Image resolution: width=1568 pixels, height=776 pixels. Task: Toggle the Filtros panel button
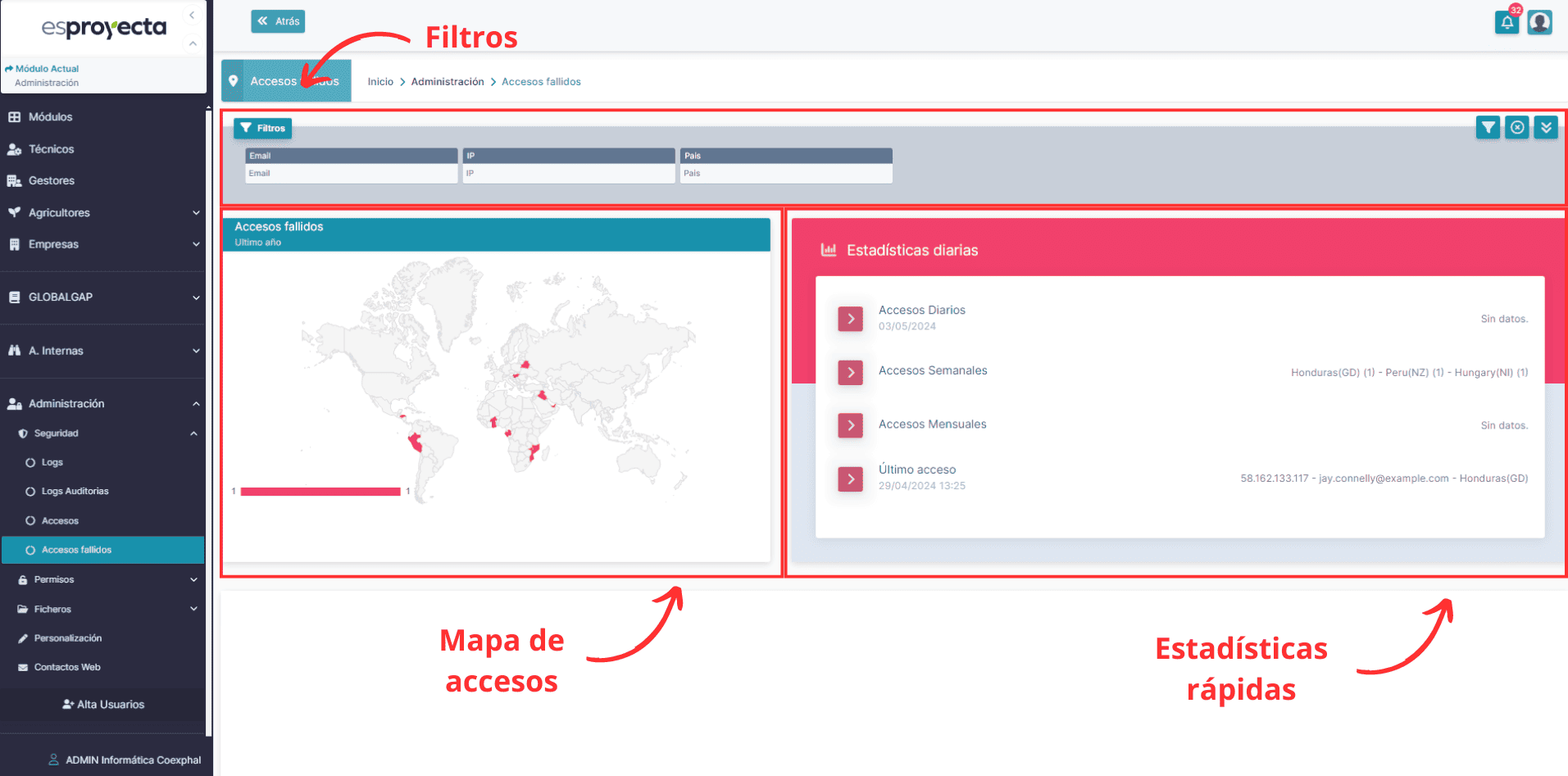pyautogui.click(x=262, y=128)
